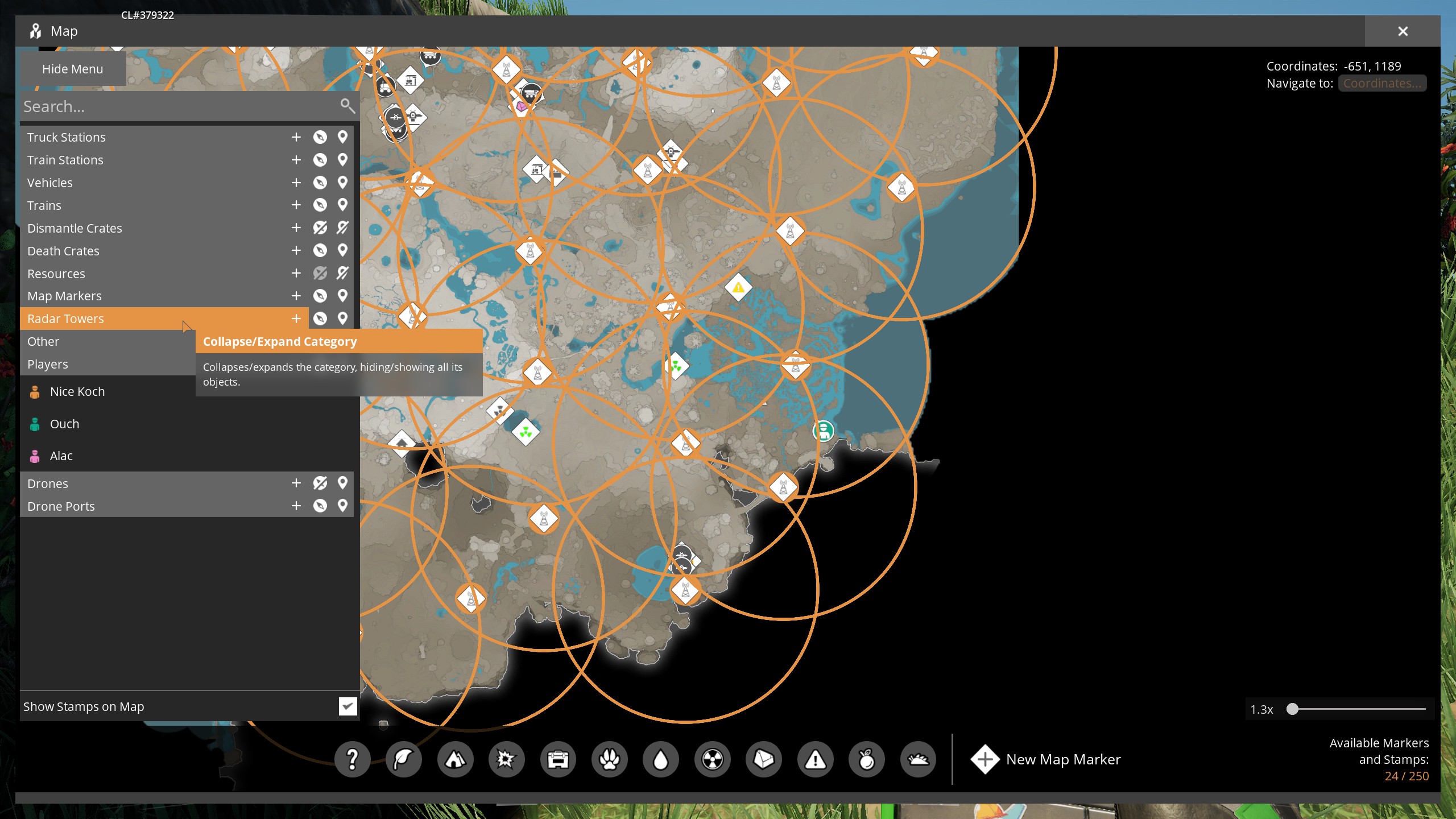Expand the Drone Ports category
The width and height of the screenshot is (1456, 819).
[296, 506]
